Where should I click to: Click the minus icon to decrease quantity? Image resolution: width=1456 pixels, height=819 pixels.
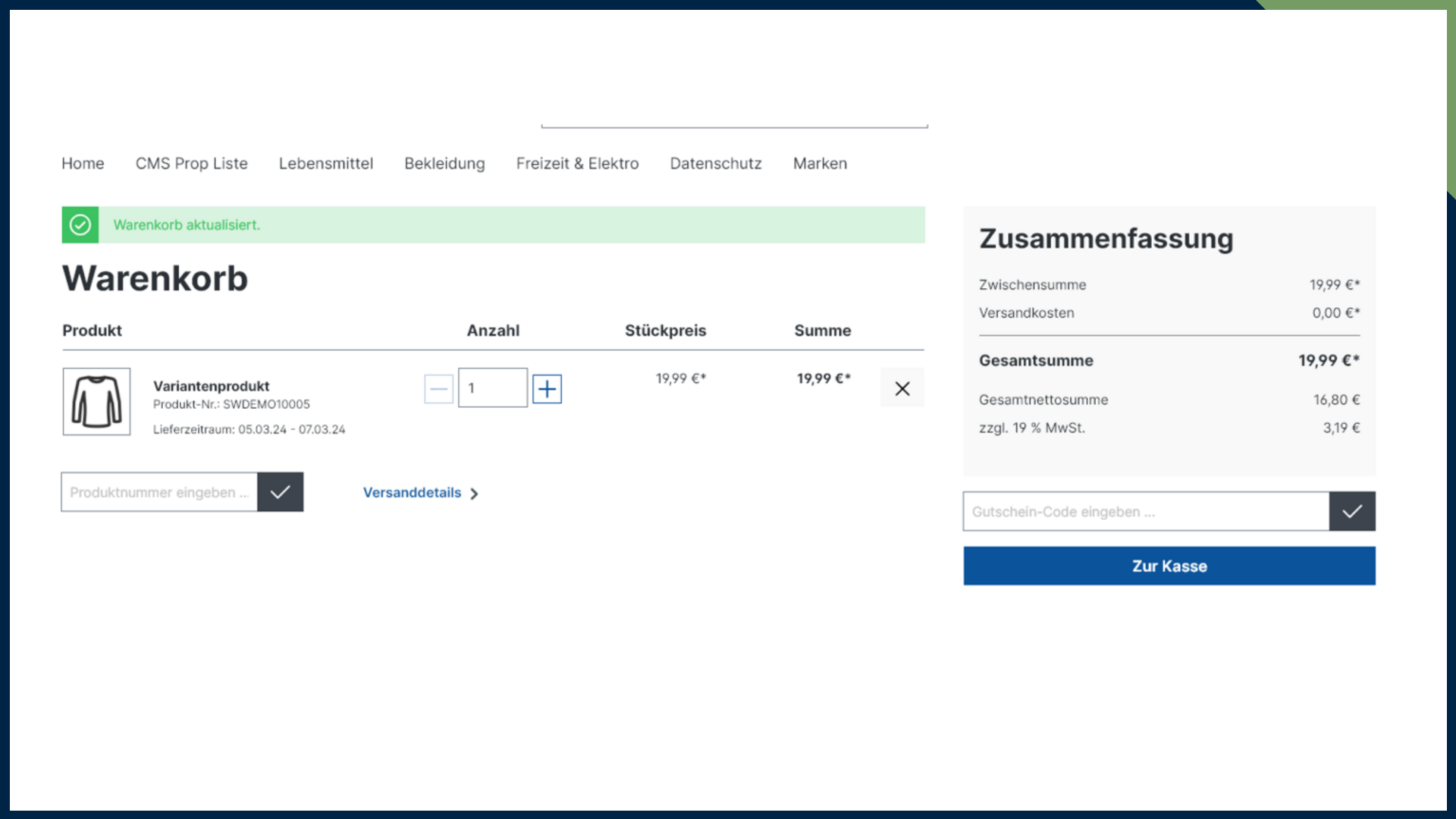(438, 388)
